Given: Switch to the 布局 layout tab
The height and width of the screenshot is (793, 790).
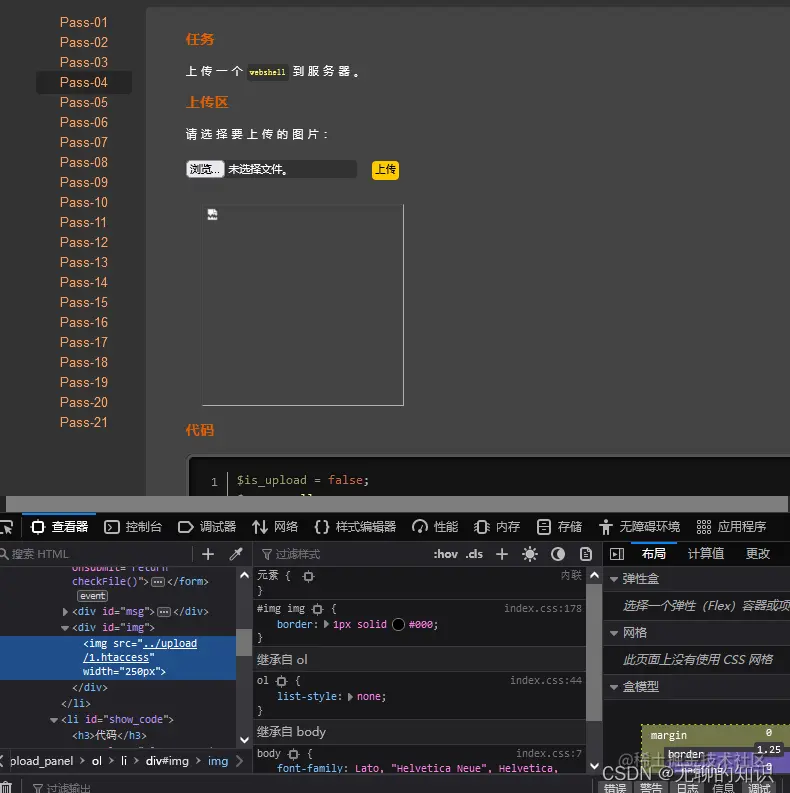Looking at the screenshot, I should pos(653,554).
